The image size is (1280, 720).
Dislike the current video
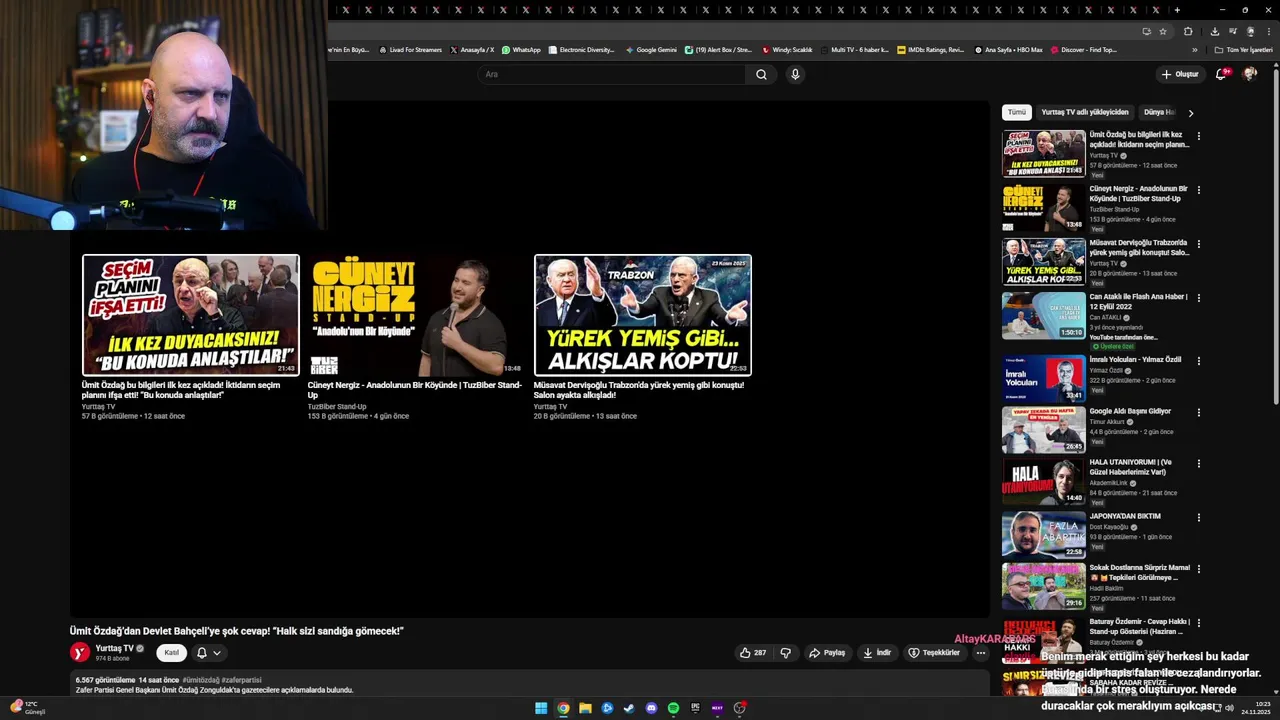pos(786,653)
